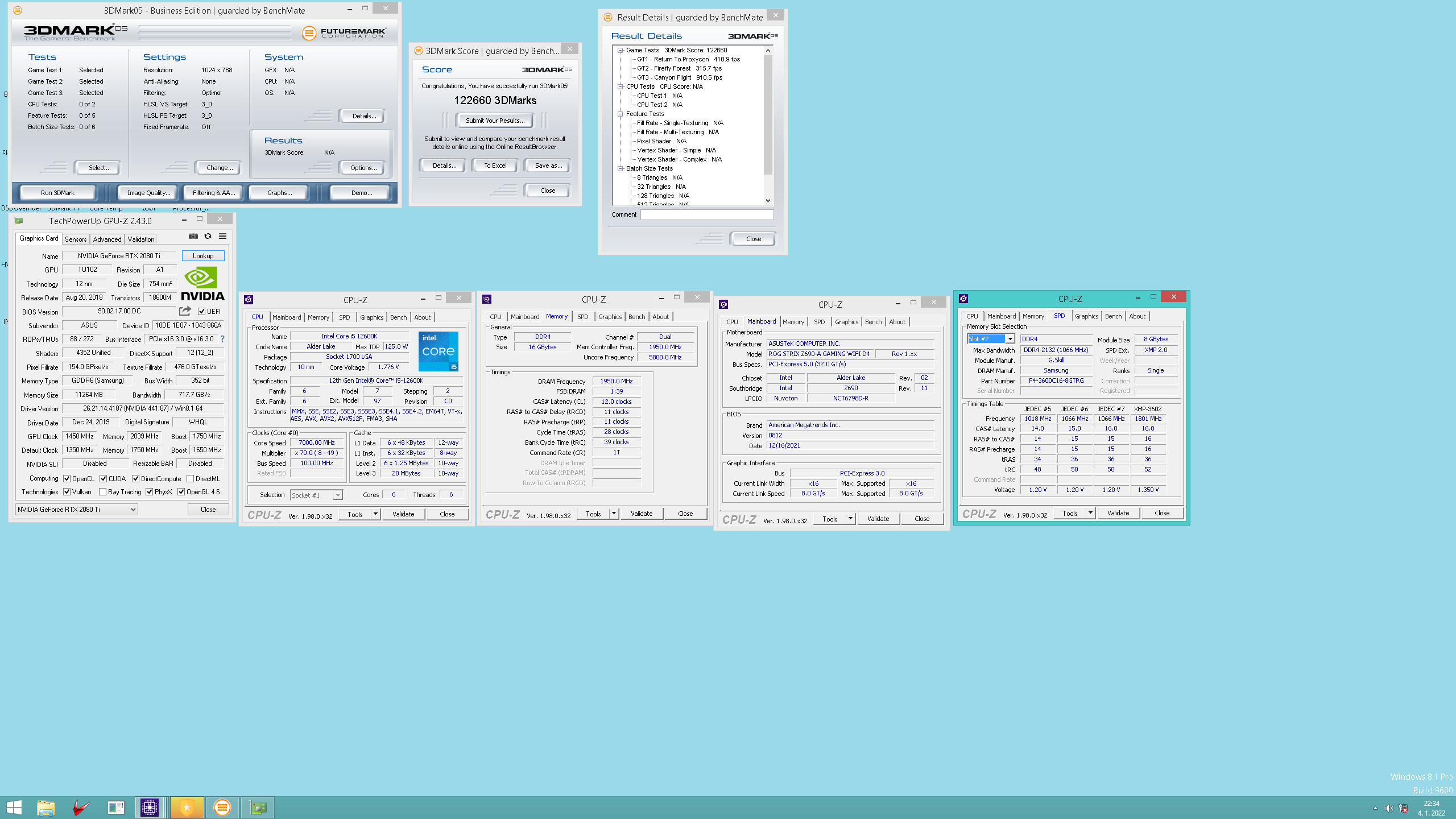Viewport: 1456px width, 819px height.
Task: Toggle the UEFI checkbox in GPU-Z
Action: coord(201,311)
